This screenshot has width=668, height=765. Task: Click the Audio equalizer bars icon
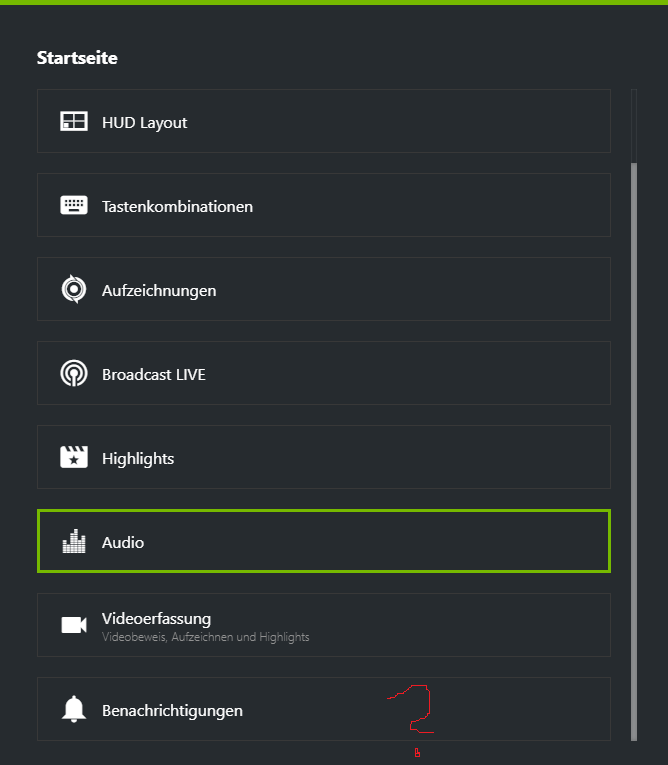point(74,541)
